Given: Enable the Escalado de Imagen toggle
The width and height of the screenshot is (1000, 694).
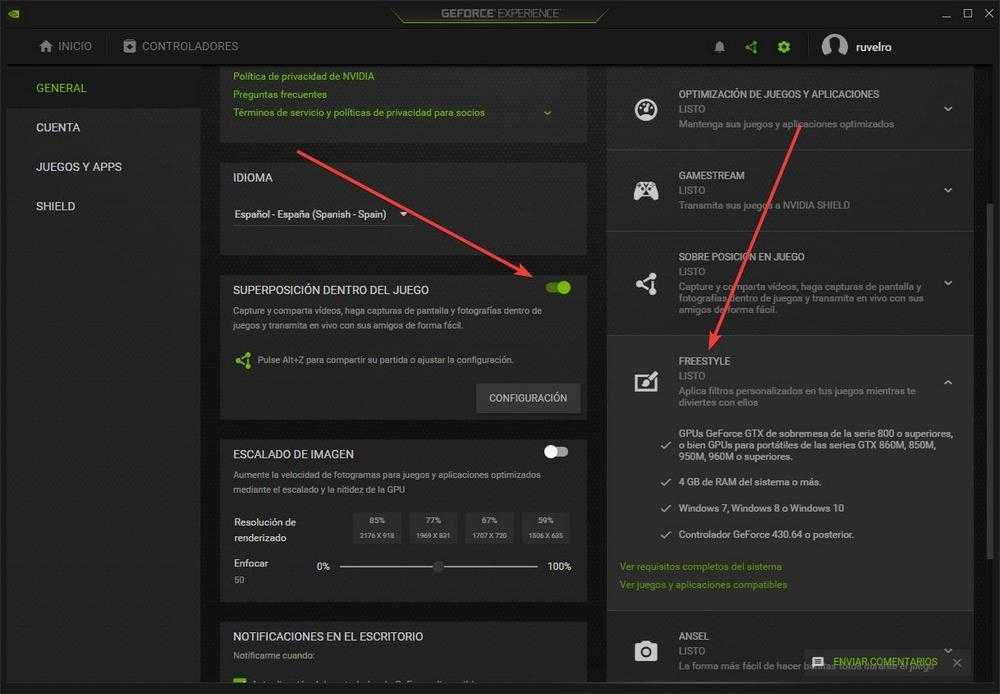Looking at the screenshot, I should click(x=556, y=452).
